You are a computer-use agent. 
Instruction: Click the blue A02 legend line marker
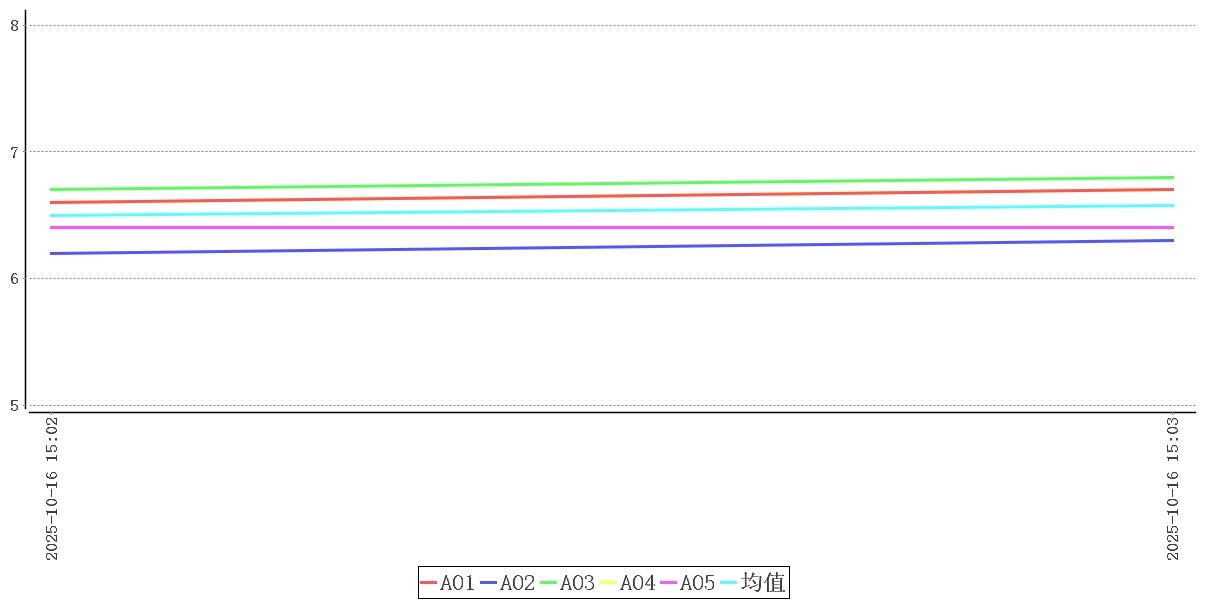coord(489,583)
